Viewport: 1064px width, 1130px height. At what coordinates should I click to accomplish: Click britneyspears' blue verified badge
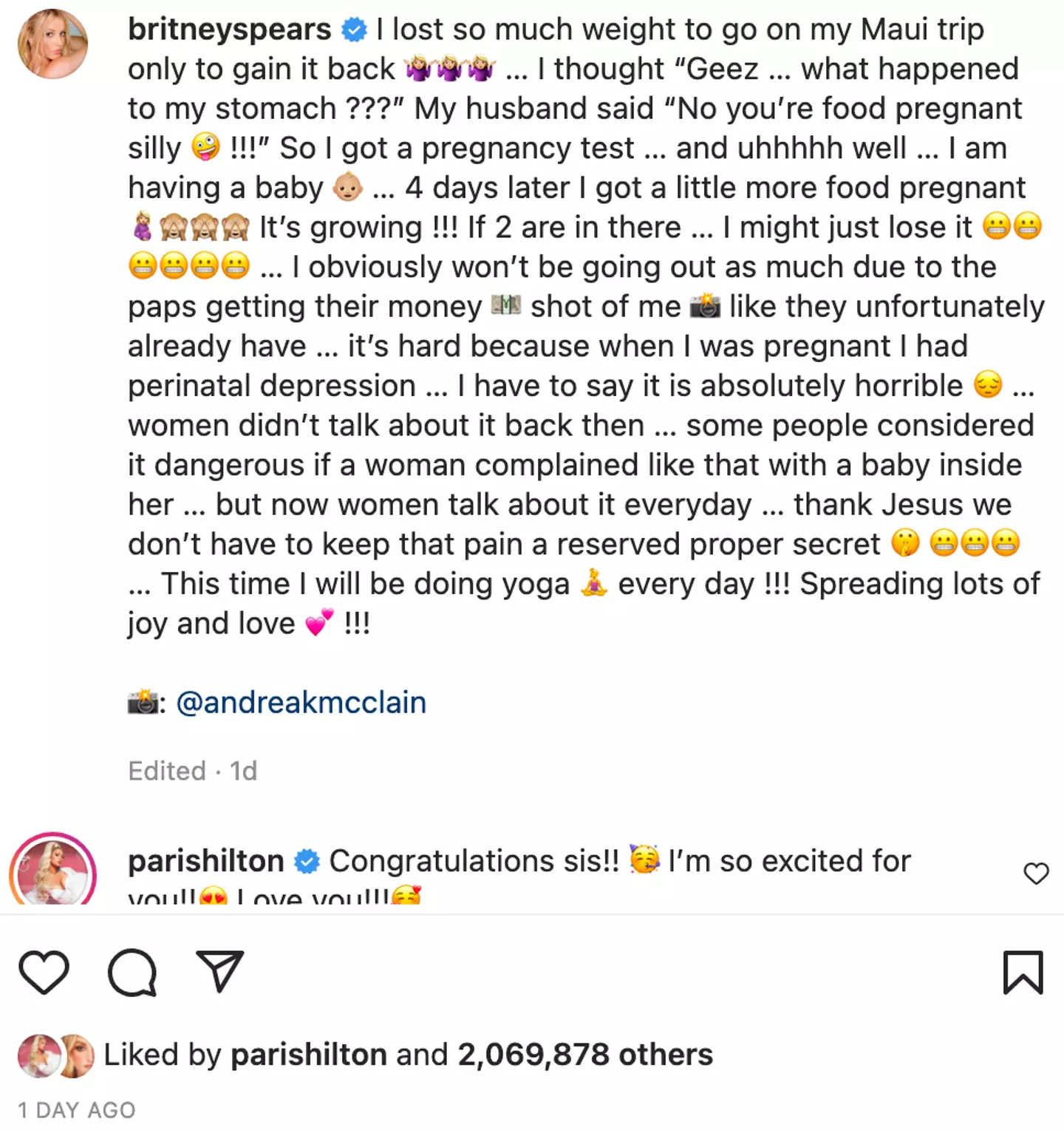pos(353,30)
